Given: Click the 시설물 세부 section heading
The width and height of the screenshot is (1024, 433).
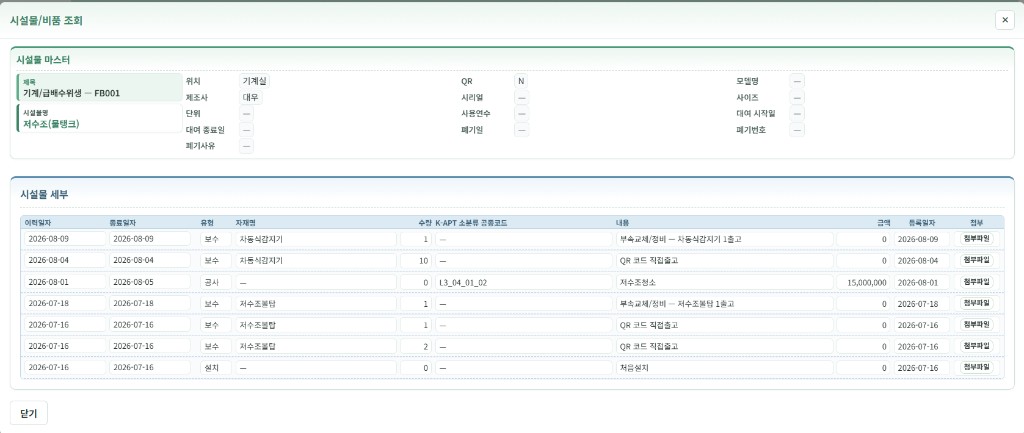Looking at the screenshot, I should (x=44, y=195).
